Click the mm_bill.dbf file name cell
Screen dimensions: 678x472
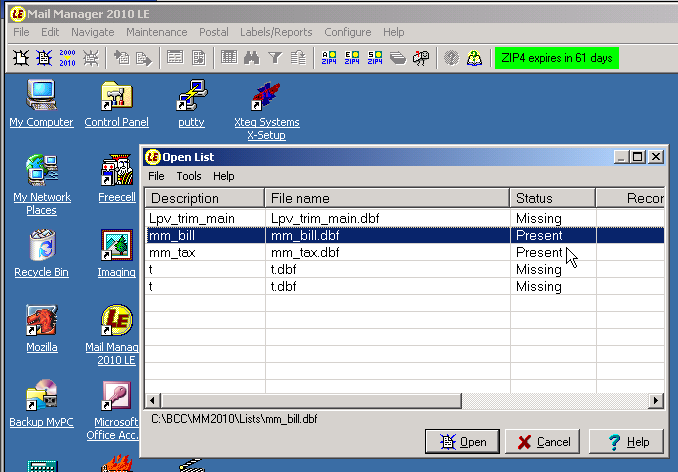[387, 236]
